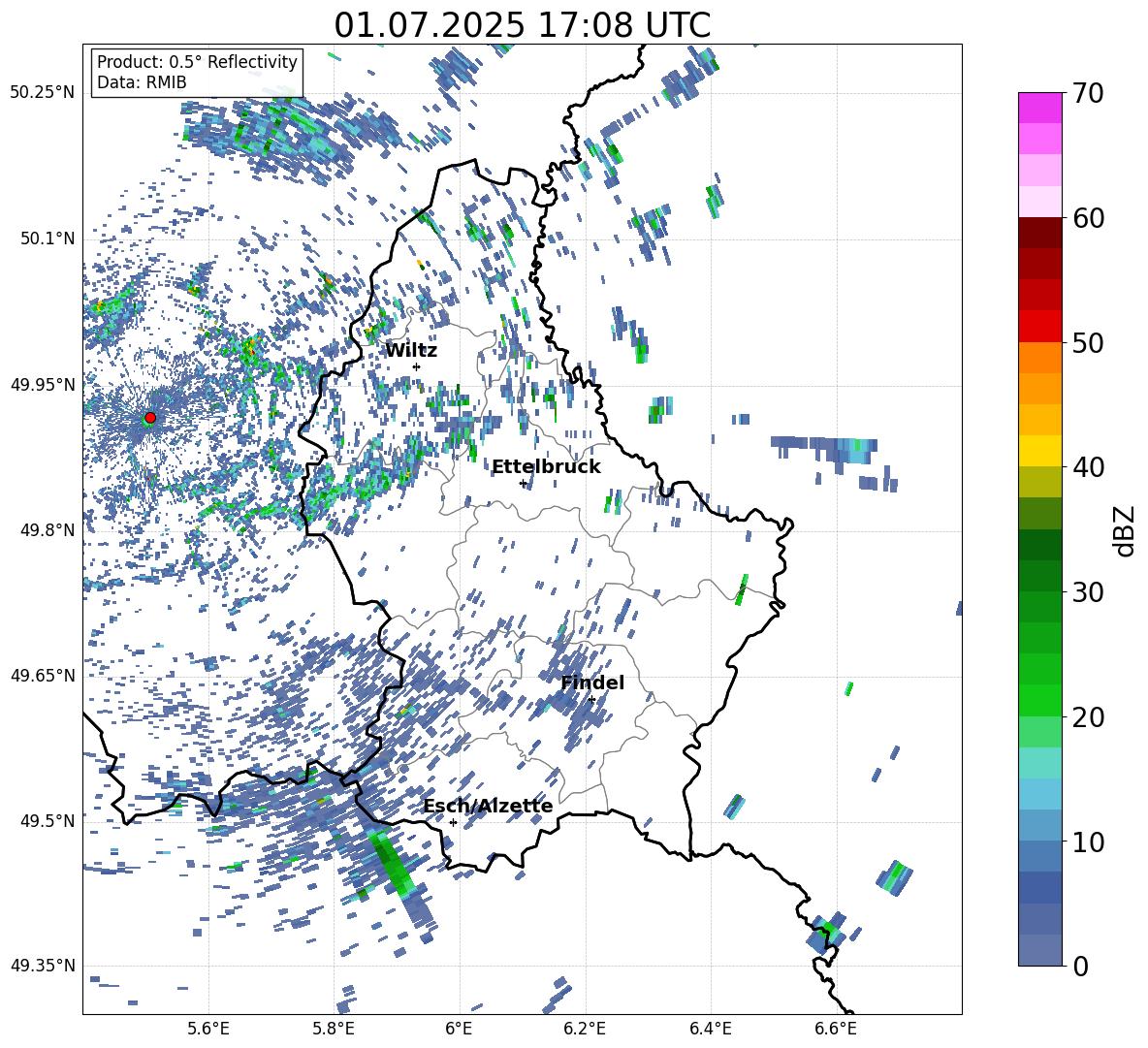Click the 6.2°E longitude label
1148x1048 pixels.
coord(585,1029)
